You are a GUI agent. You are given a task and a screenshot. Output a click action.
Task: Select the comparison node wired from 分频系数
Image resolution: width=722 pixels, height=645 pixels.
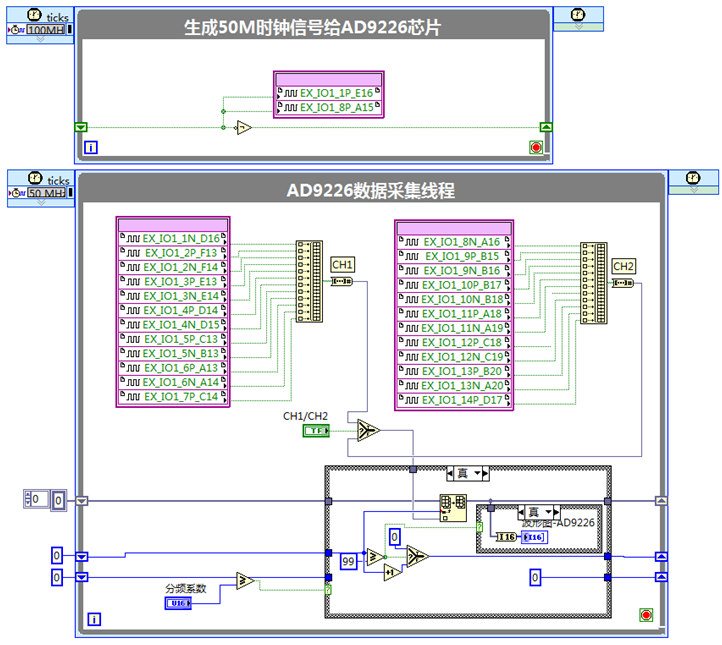pyautogui.click(x=245, y=581)
